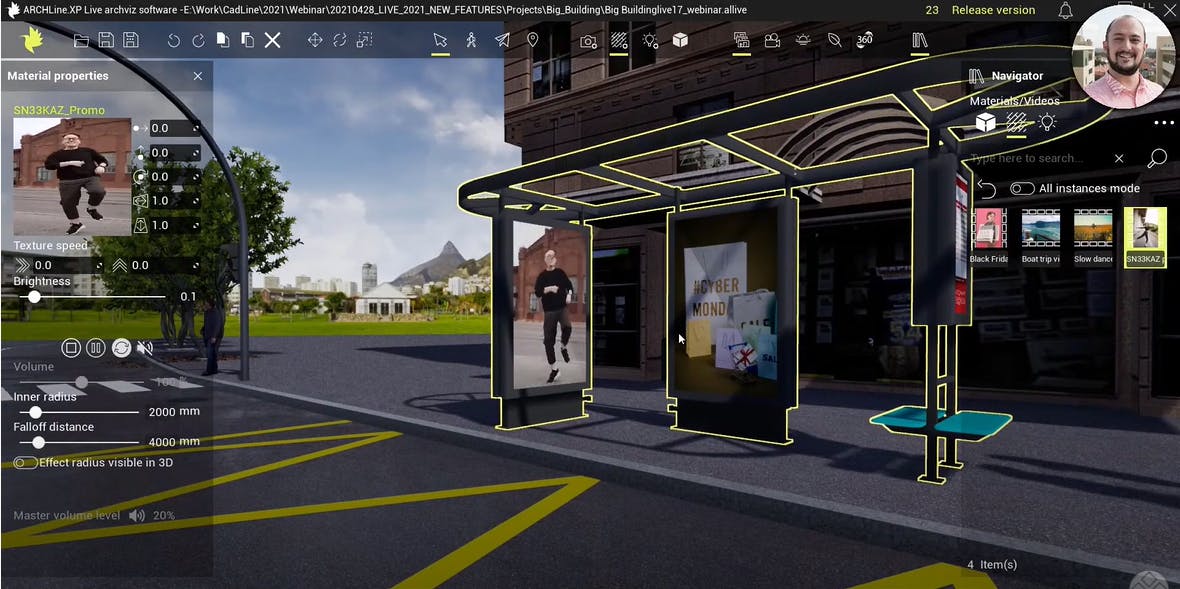Close the Material properties panel
This screenshot has height=589, width=1180.
pyautogui.click(x=197, y=76)
